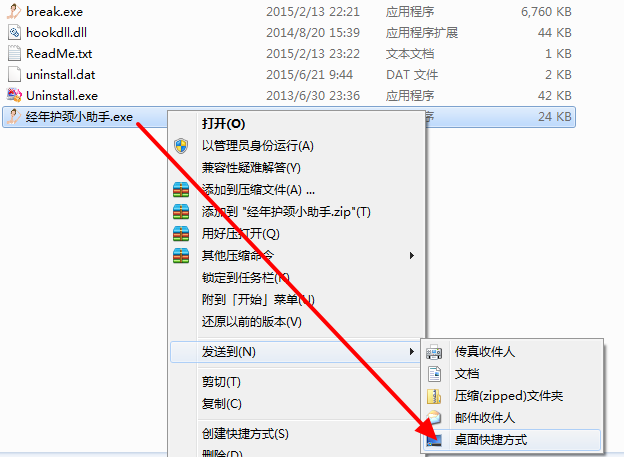624x457 pixels.
Task: Click the break.exe file icon
Action: pos(14,11)
